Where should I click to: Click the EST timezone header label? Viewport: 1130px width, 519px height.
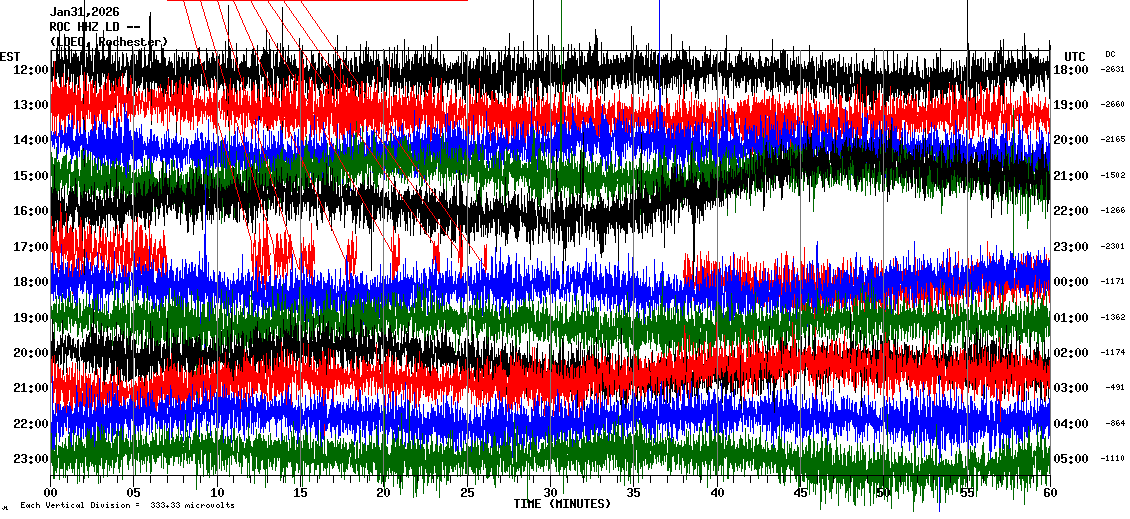(10, 56)
